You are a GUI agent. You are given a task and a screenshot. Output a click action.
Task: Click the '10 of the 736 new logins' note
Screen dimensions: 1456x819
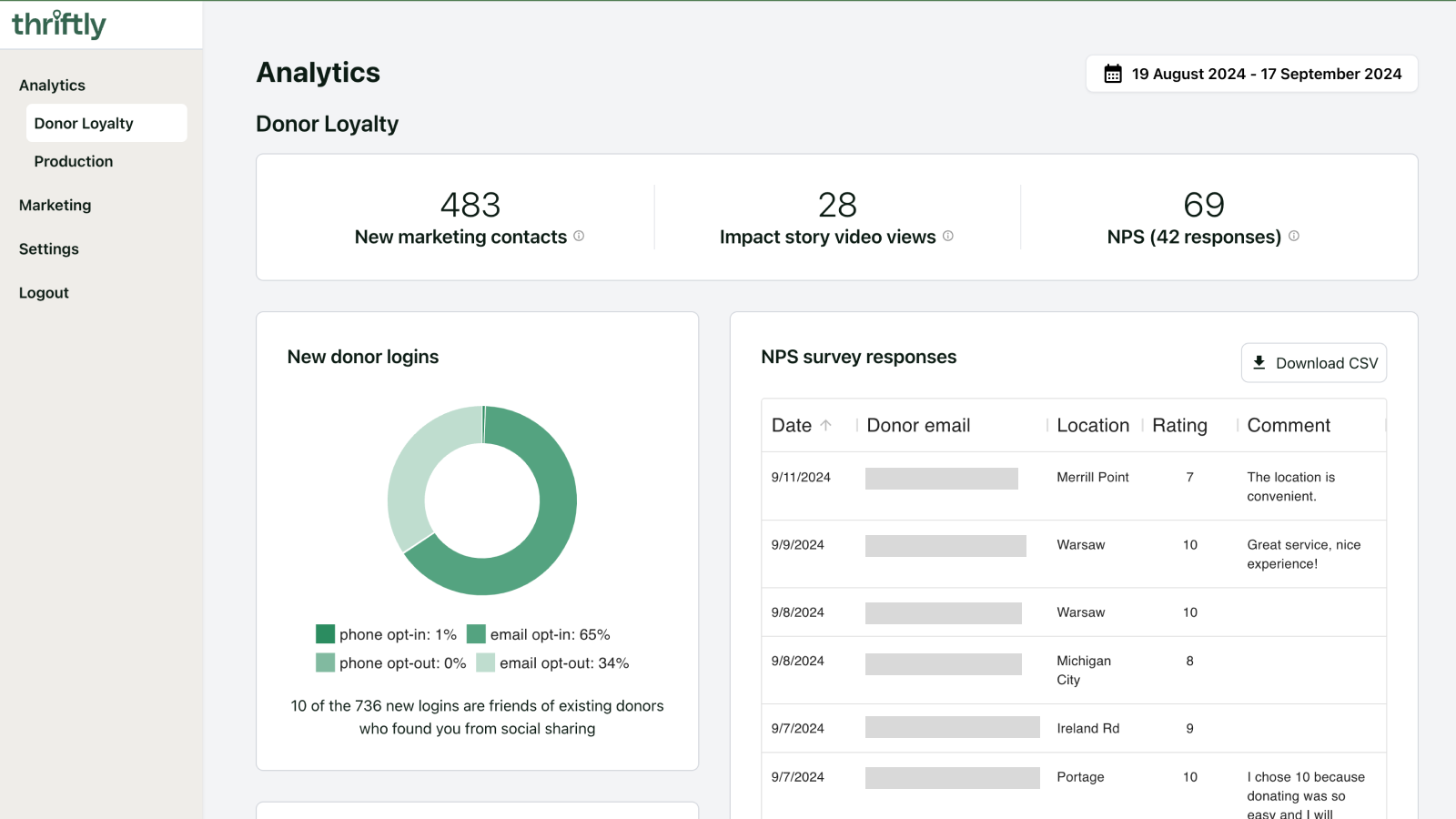click(x=477, y=717)
